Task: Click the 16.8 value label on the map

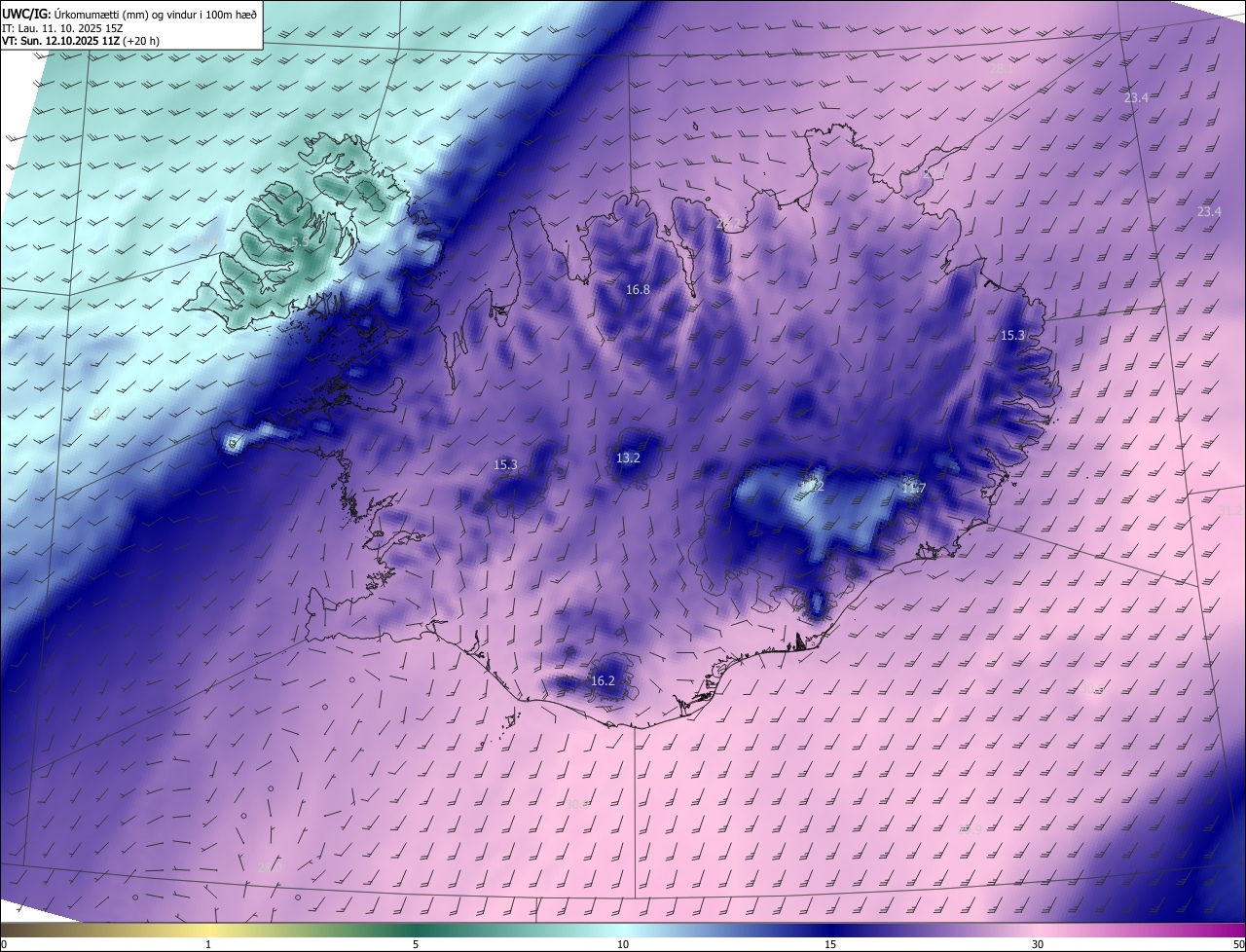Action: click(x=638, y=289)
